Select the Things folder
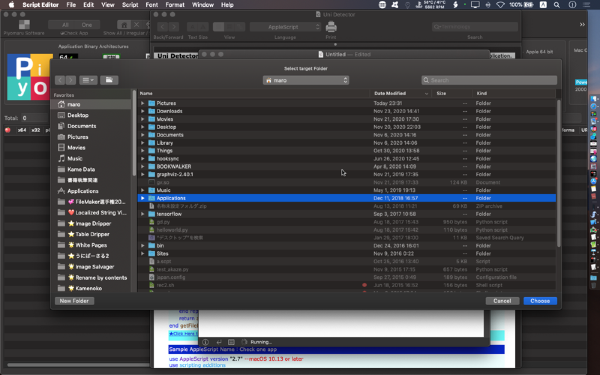 pos(347,151)
